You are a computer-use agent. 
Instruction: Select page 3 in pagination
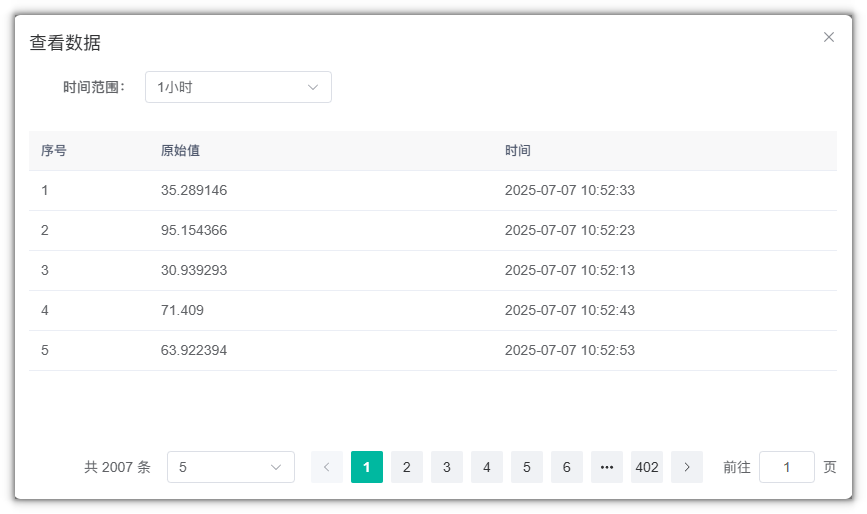coord(447,467)
